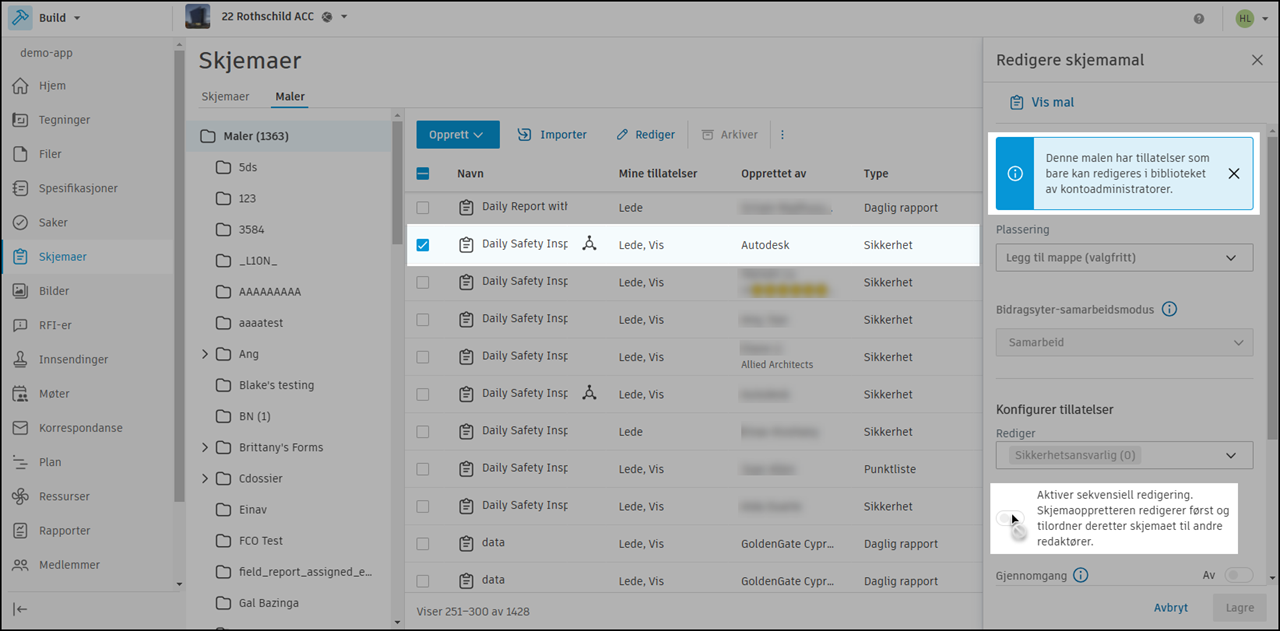Open the Vis mal link

[1042, 102]
